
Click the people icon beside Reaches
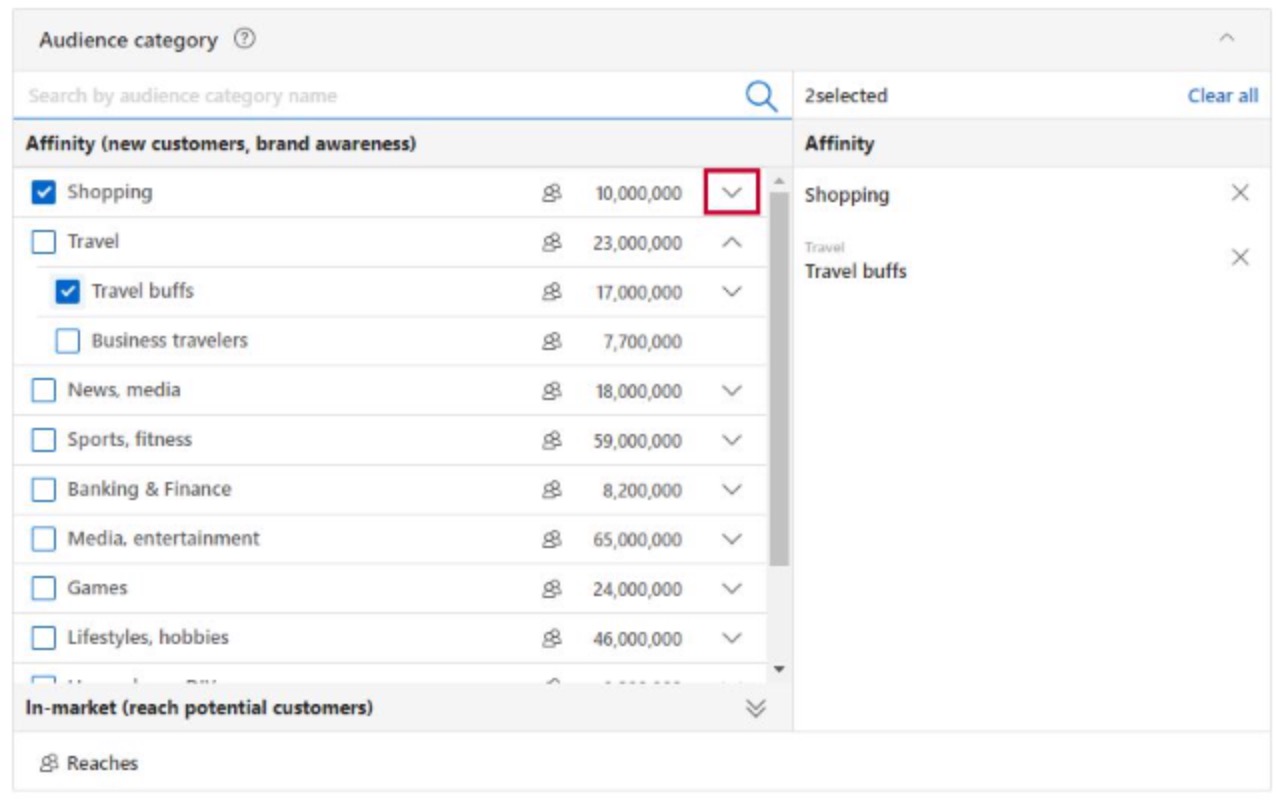coord(48,764)
